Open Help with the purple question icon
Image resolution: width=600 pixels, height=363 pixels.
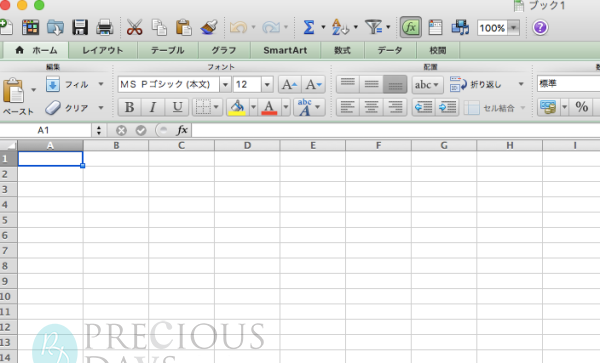(540, 28)
